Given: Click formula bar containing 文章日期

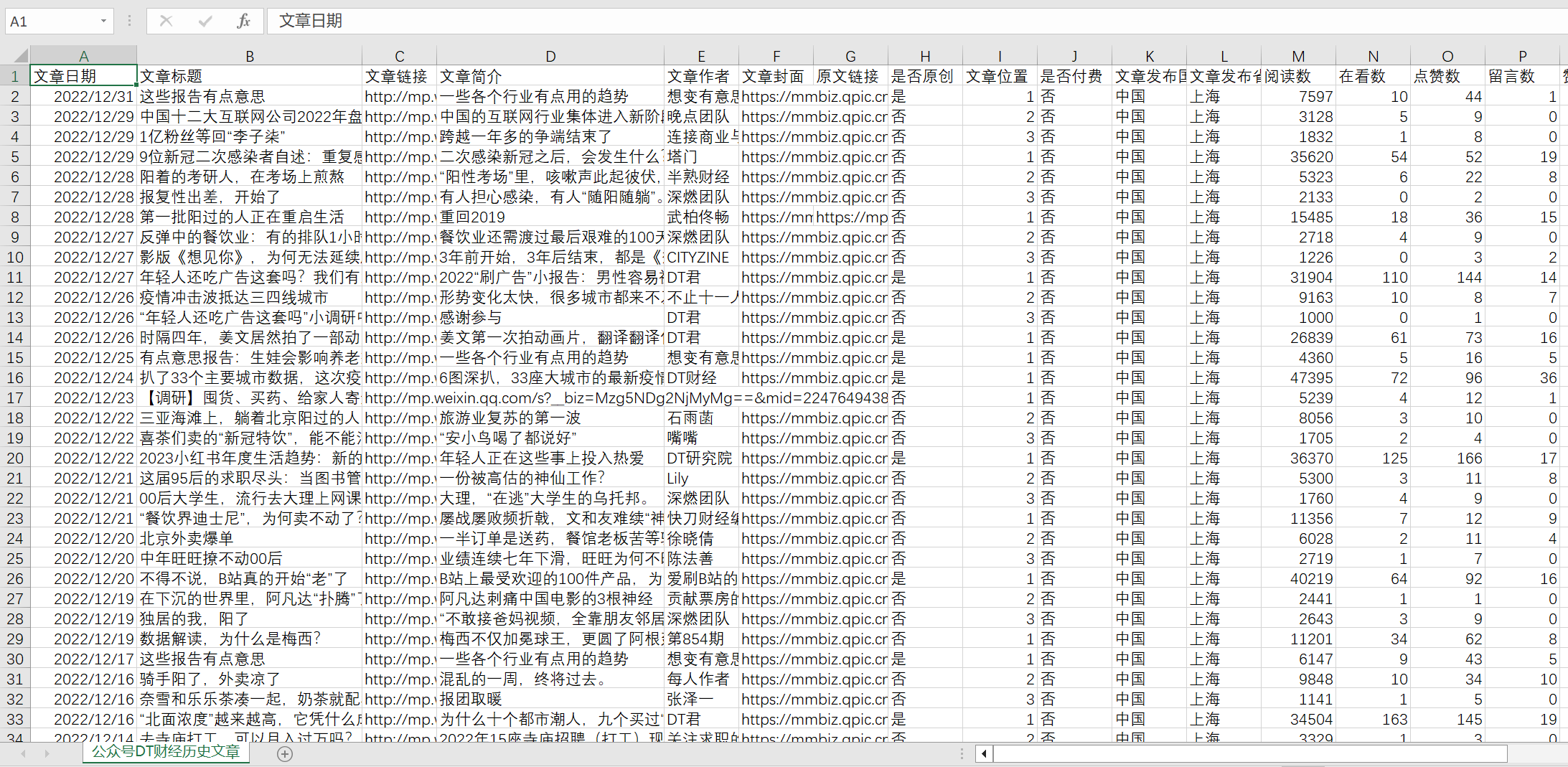Looking at the screenshot, I should click(x=917, y=21).
